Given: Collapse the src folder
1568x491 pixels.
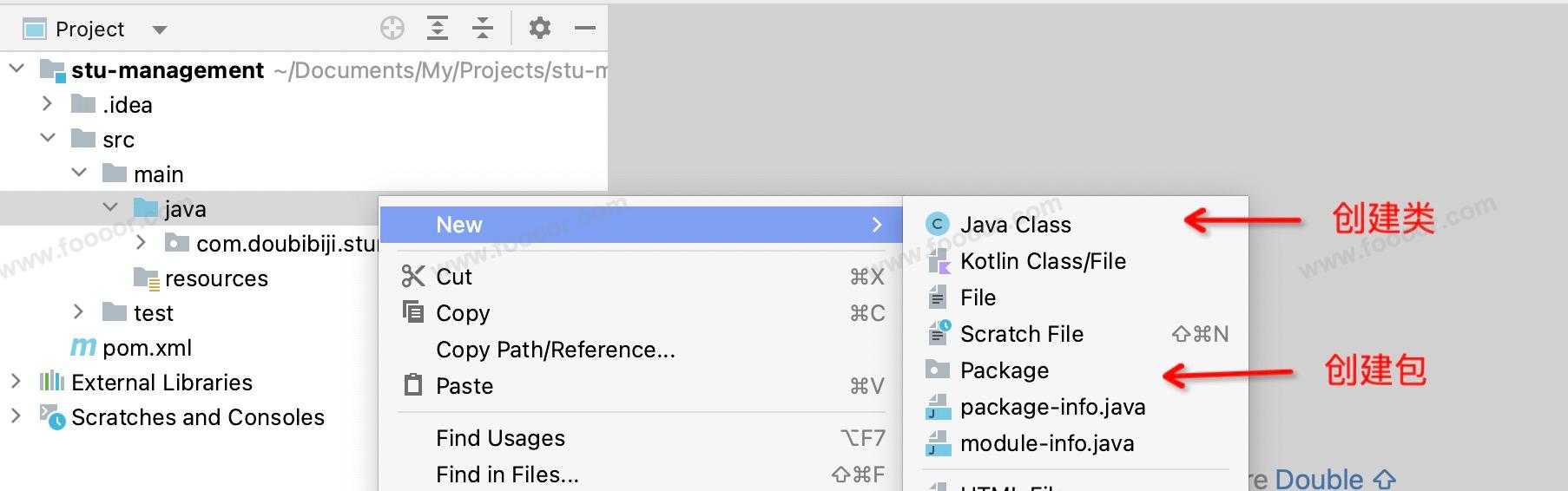Looking at the screenshot, I should tap(48, 139).
